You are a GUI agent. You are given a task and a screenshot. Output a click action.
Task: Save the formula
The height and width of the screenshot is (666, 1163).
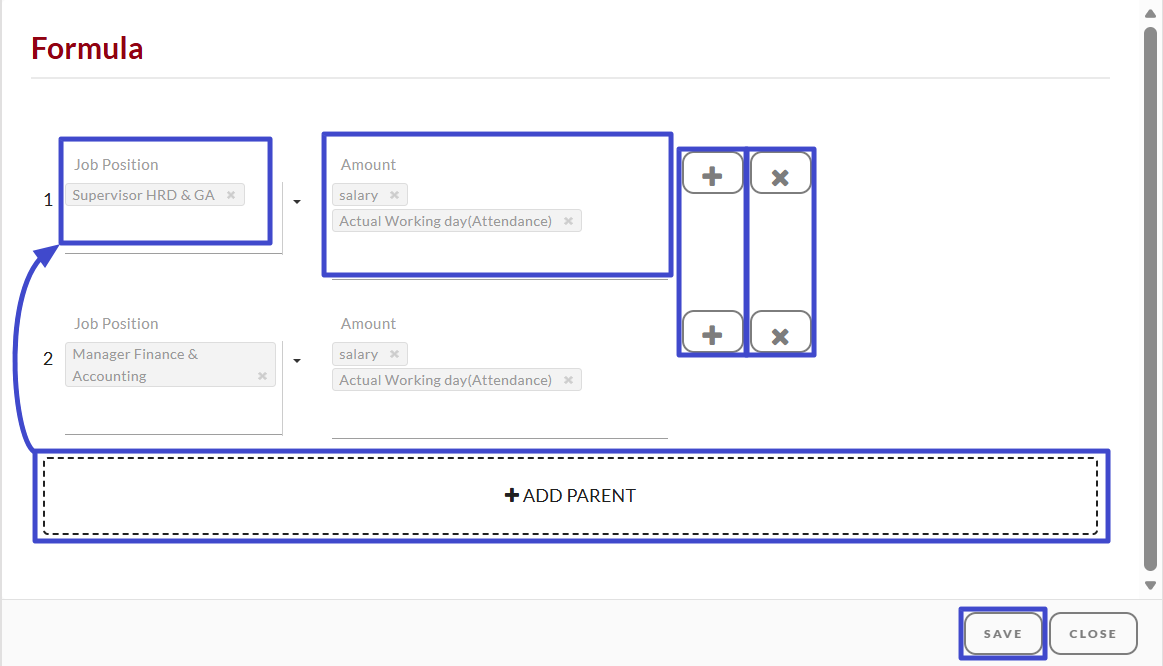tap(1003, 633)
